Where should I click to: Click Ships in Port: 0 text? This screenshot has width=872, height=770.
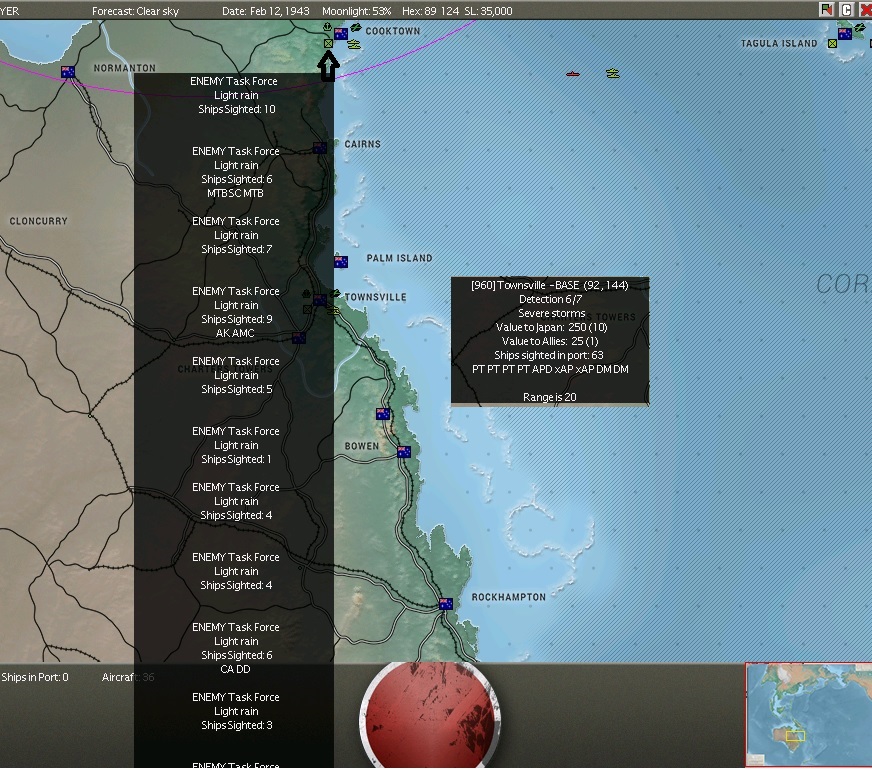point(35,677)
